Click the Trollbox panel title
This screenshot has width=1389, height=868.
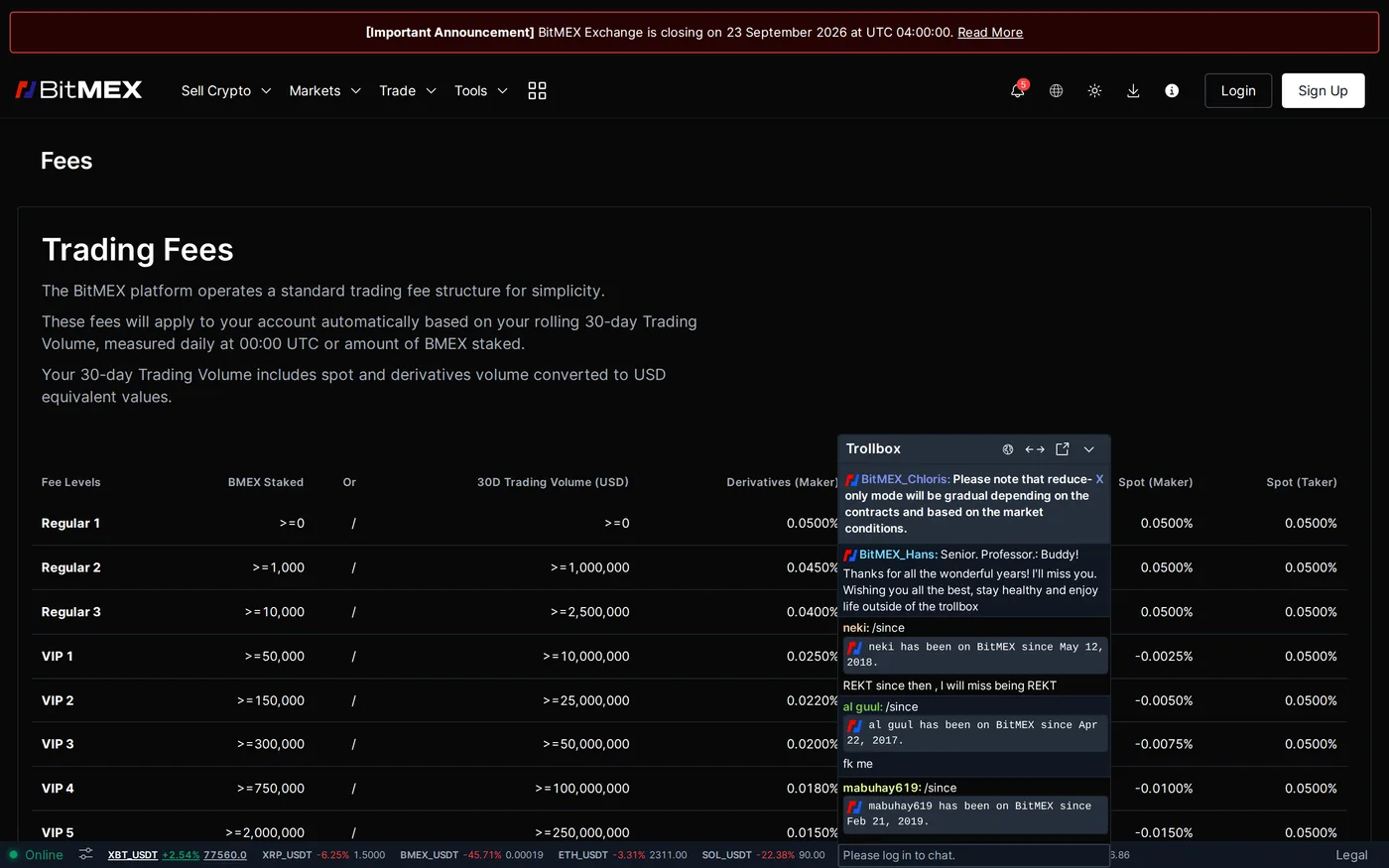pyautogui.click(x=873, y=449)
